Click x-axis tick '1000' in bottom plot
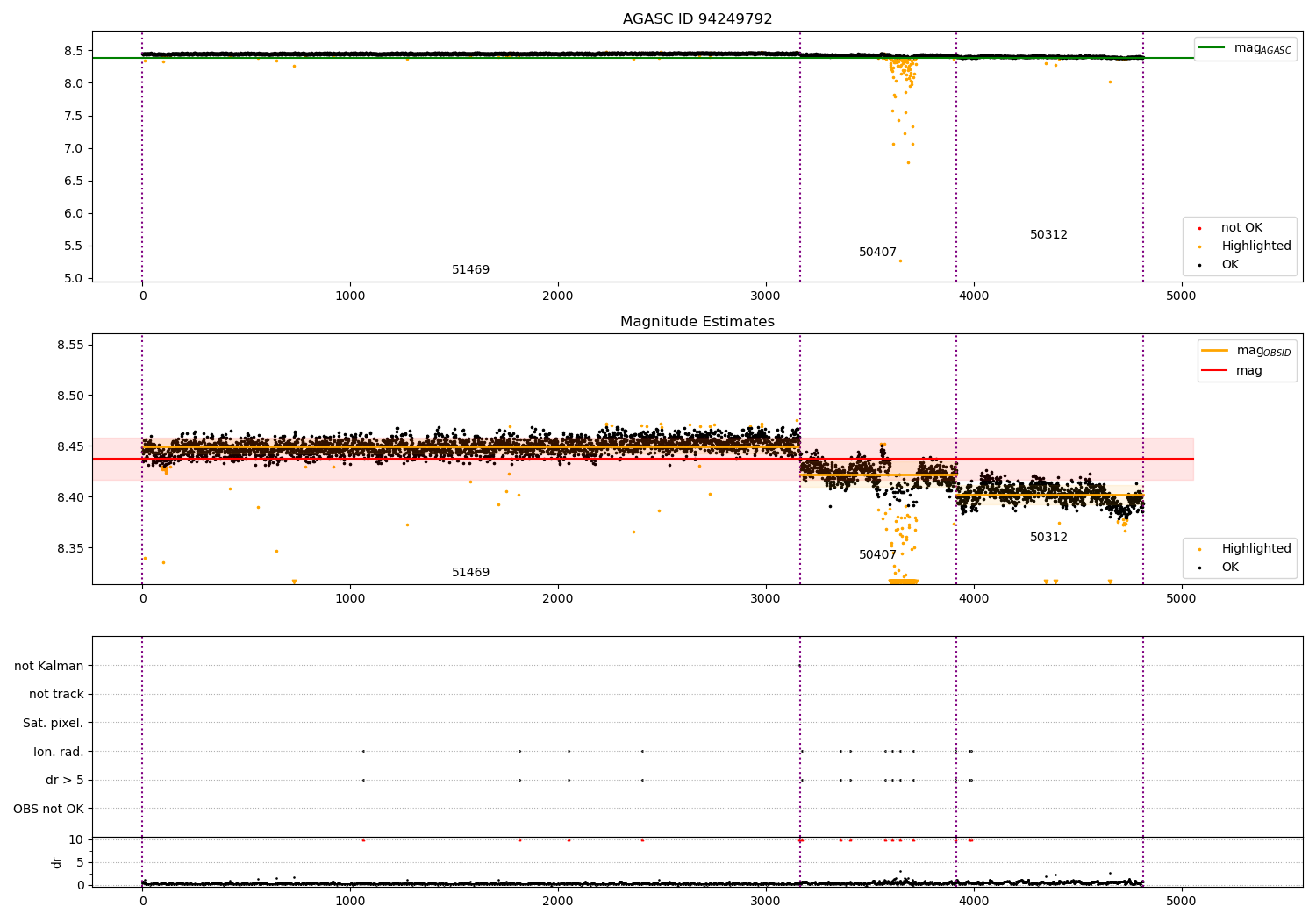 [350, 902]
